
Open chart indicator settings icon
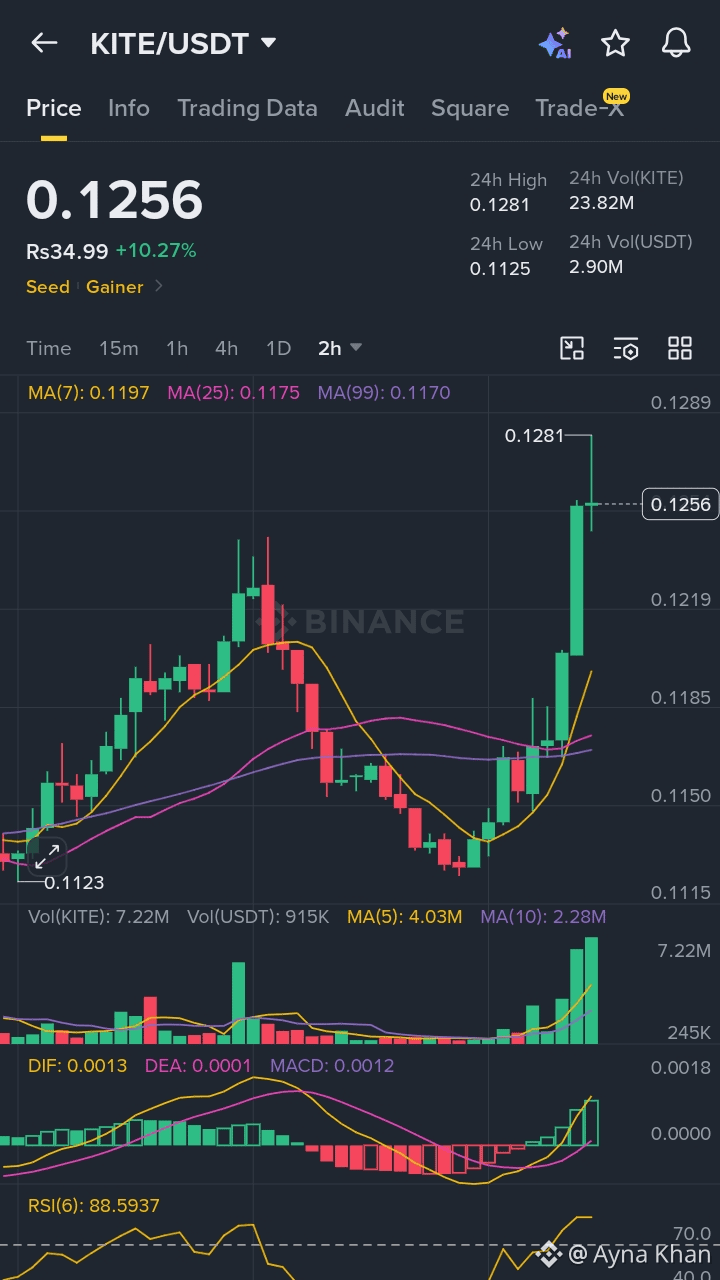coord(626,348)
